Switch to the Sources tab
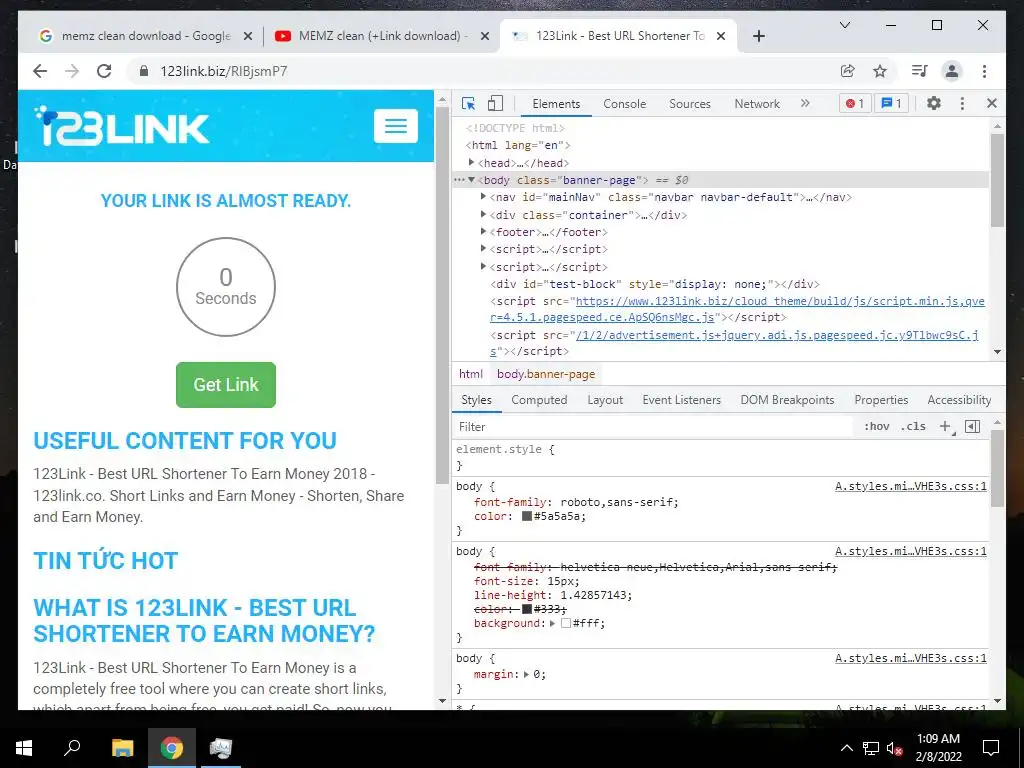1024x768 pixels. [690, 103]
